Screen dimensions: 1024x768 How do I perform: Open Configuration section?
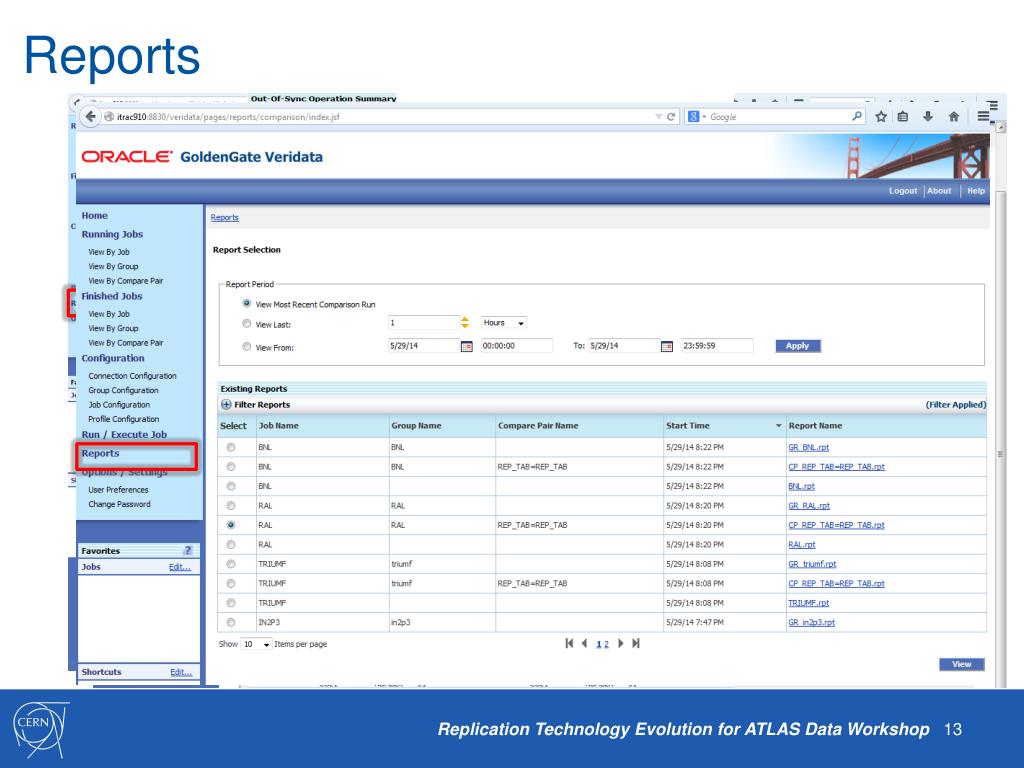tap(113, 358)
